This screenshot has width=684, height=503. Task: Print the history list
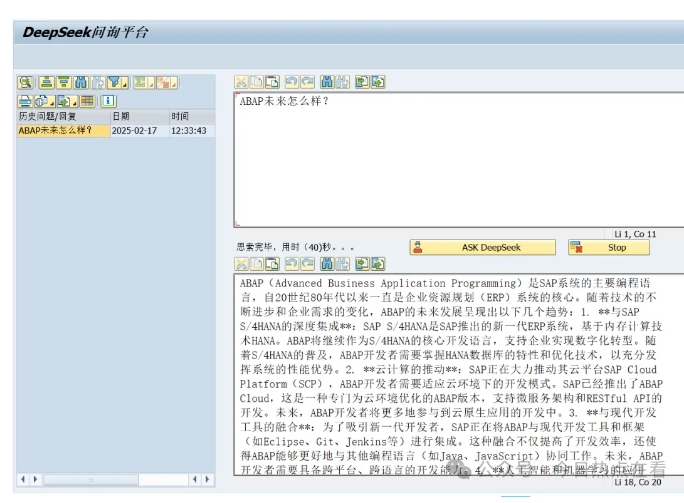coord(25,101)
